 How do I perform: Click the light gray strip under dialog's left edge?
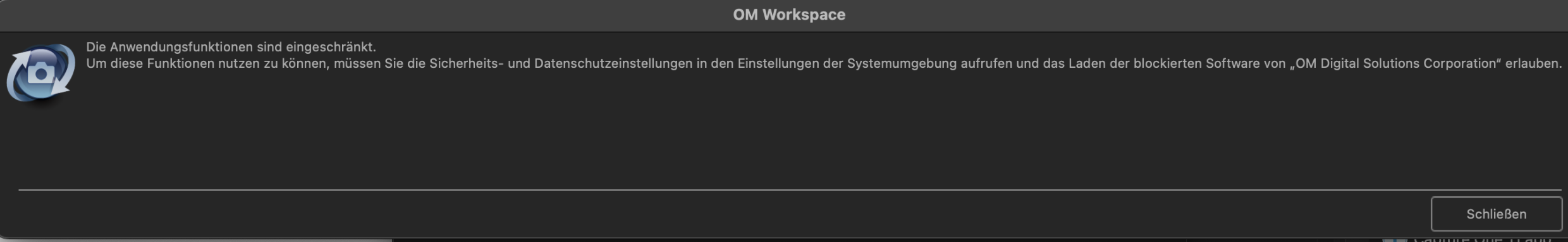(x=196, y=240)
